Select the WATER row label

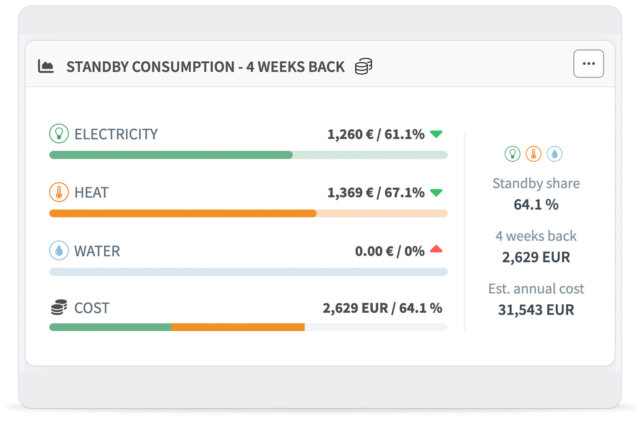tap(97, 251)
